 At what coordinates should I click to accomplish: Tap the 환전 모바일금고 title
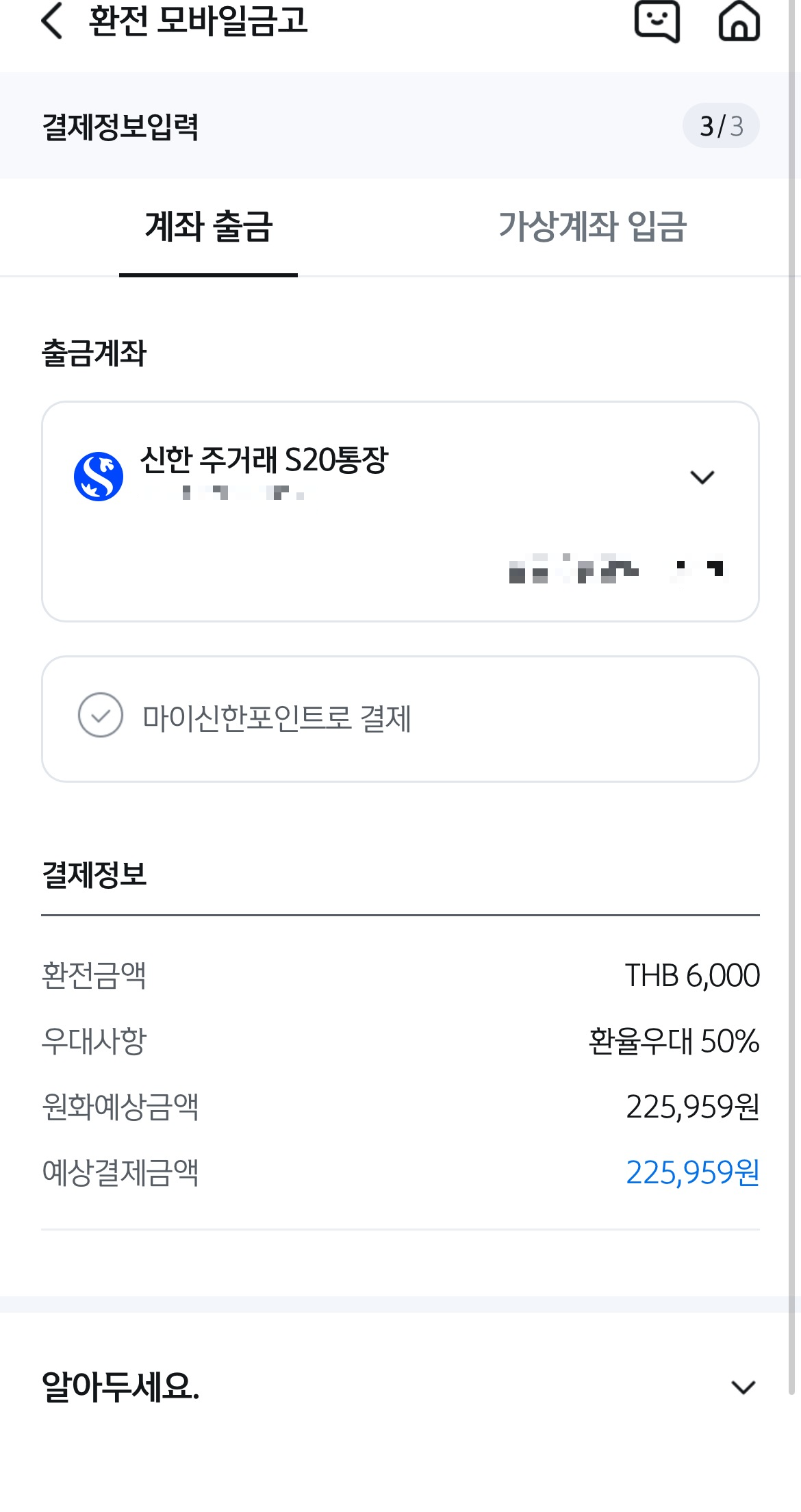199,20
